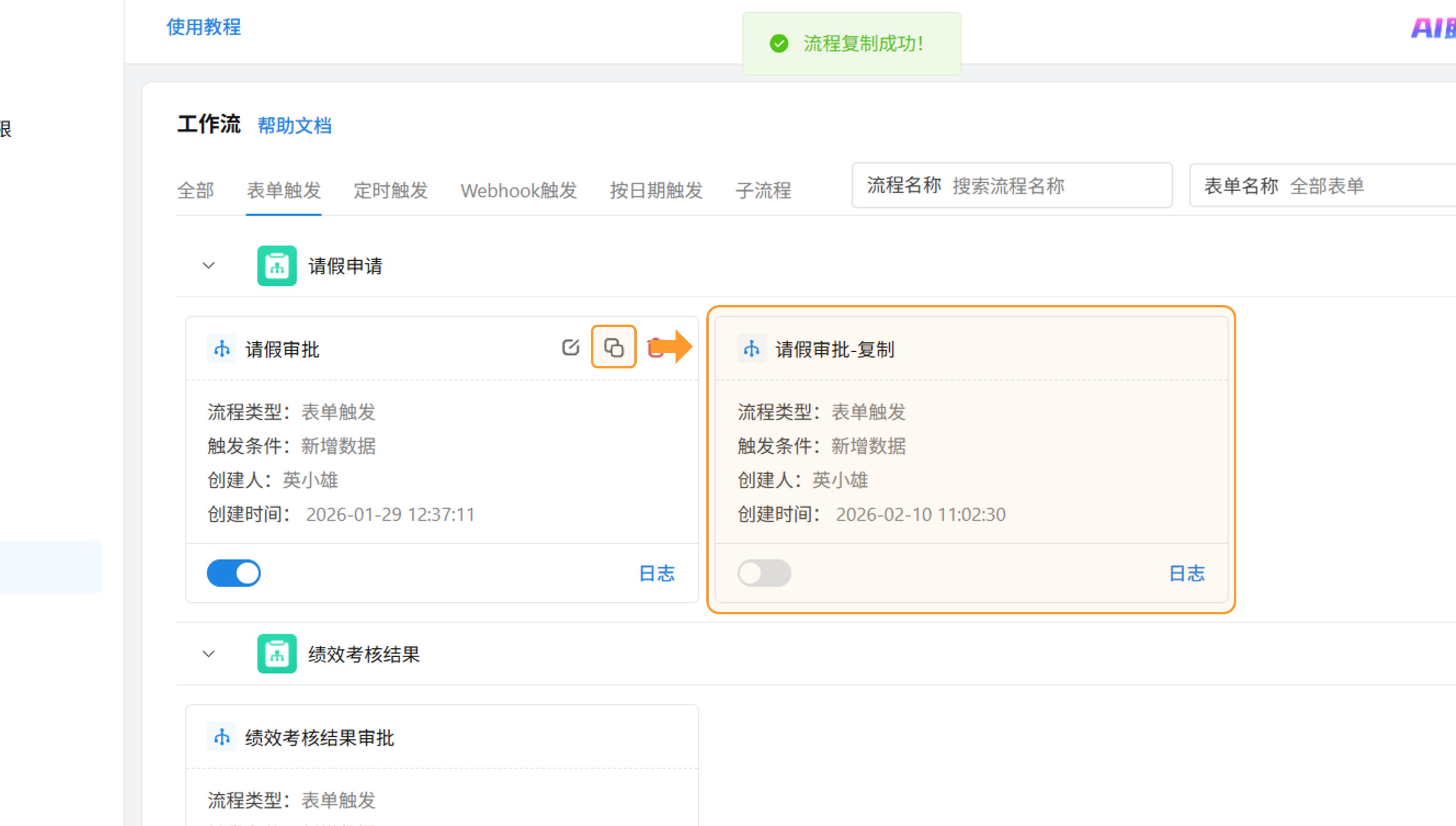
Task: Switch to the Webhook触发 tab
Action: coord(519,190)
